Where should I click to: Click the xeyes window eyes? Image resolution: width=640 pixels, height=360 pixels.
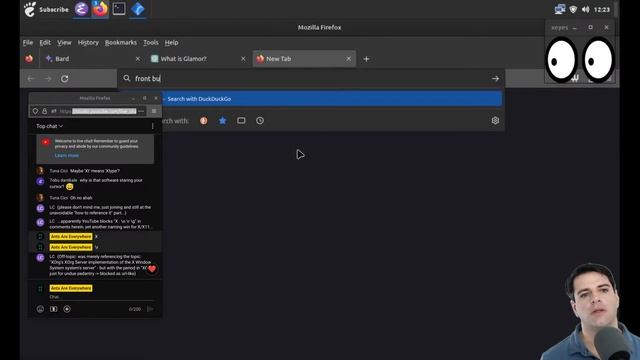(x=580, y=59)
